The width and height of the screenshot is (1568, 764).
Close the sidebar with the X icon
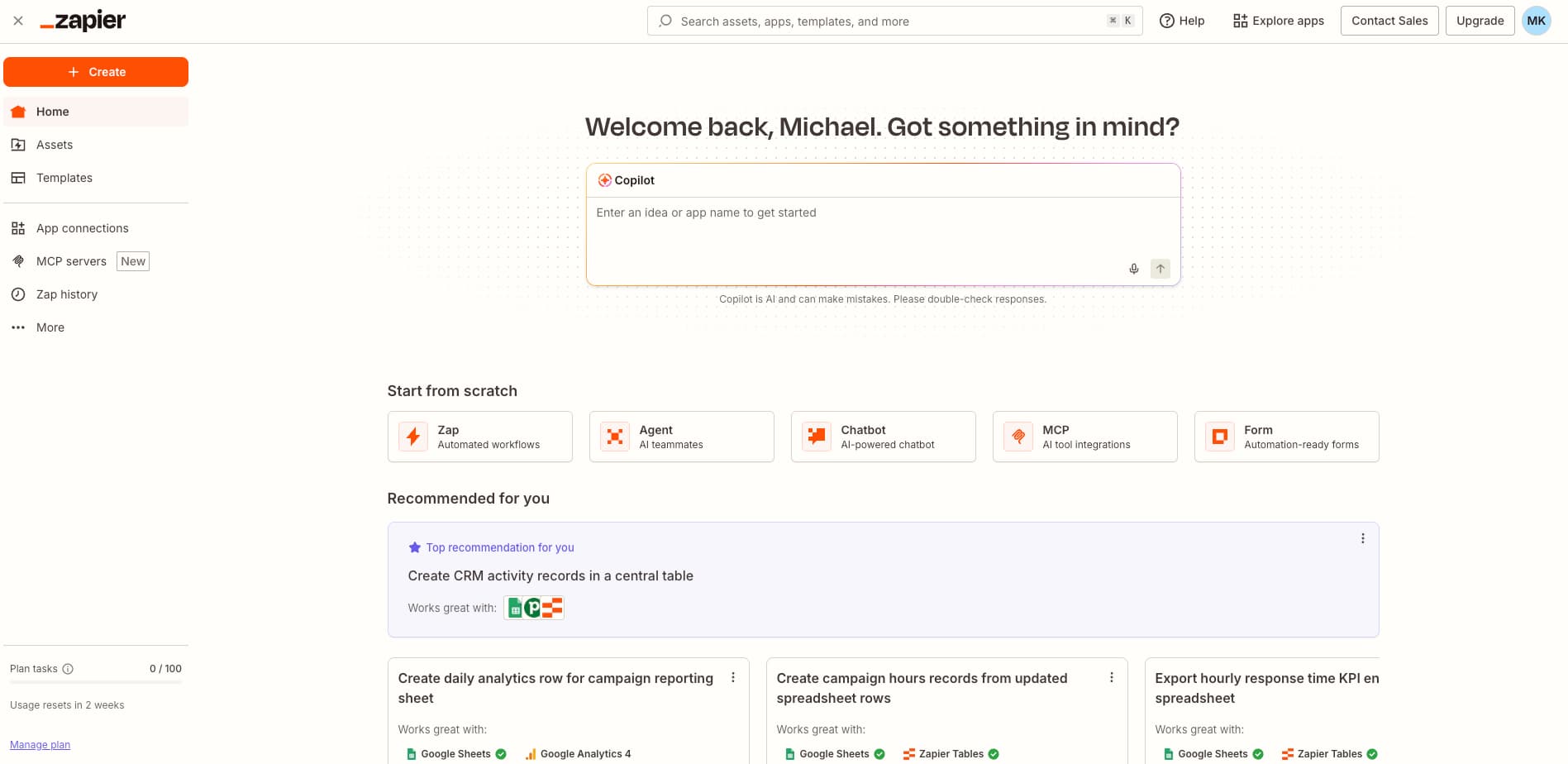18,21
